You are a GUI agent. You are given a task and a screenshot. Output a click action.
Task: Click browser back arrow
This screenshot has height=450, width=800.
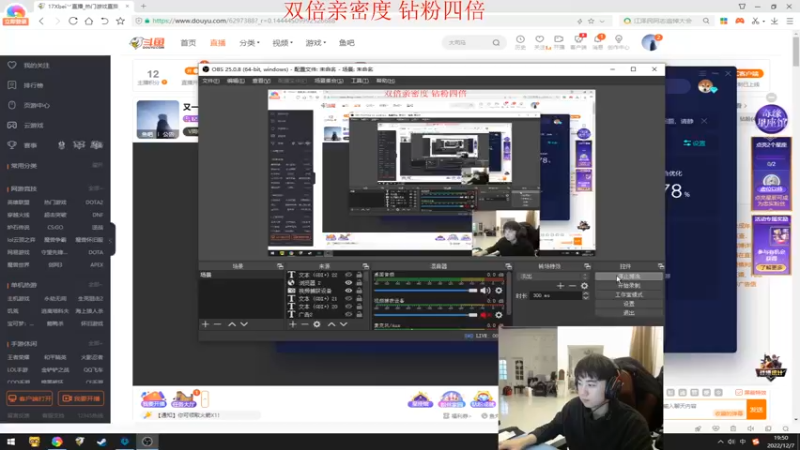tap(41, 21)
